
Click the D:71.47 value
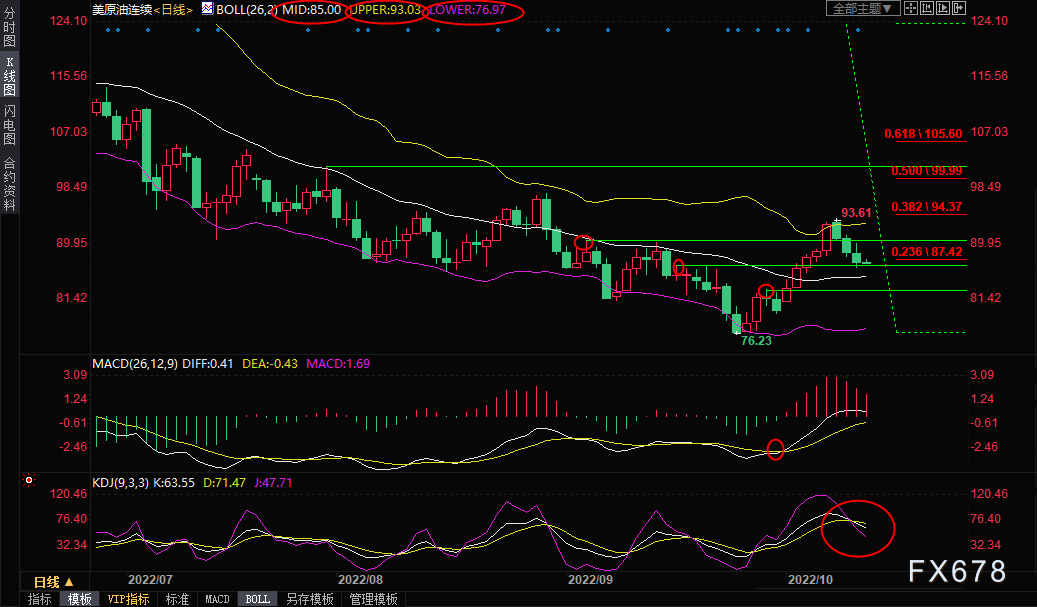point(224,483)
